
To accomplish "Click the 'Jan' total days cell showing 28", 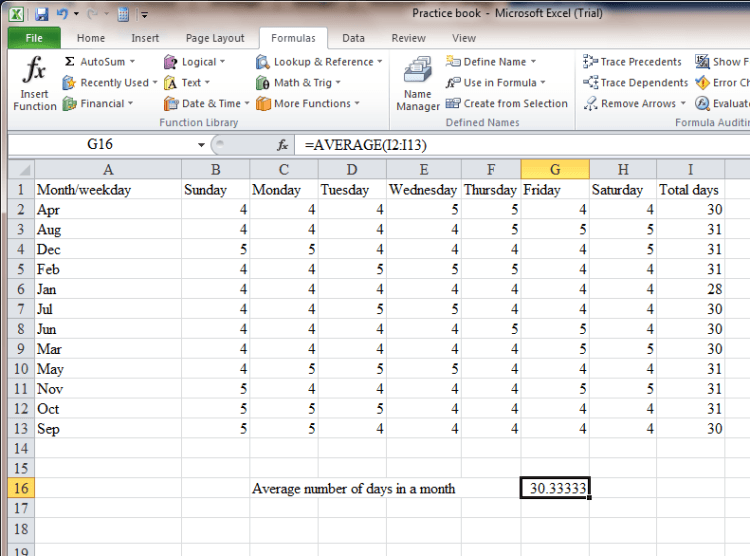I will coord(690,289).
